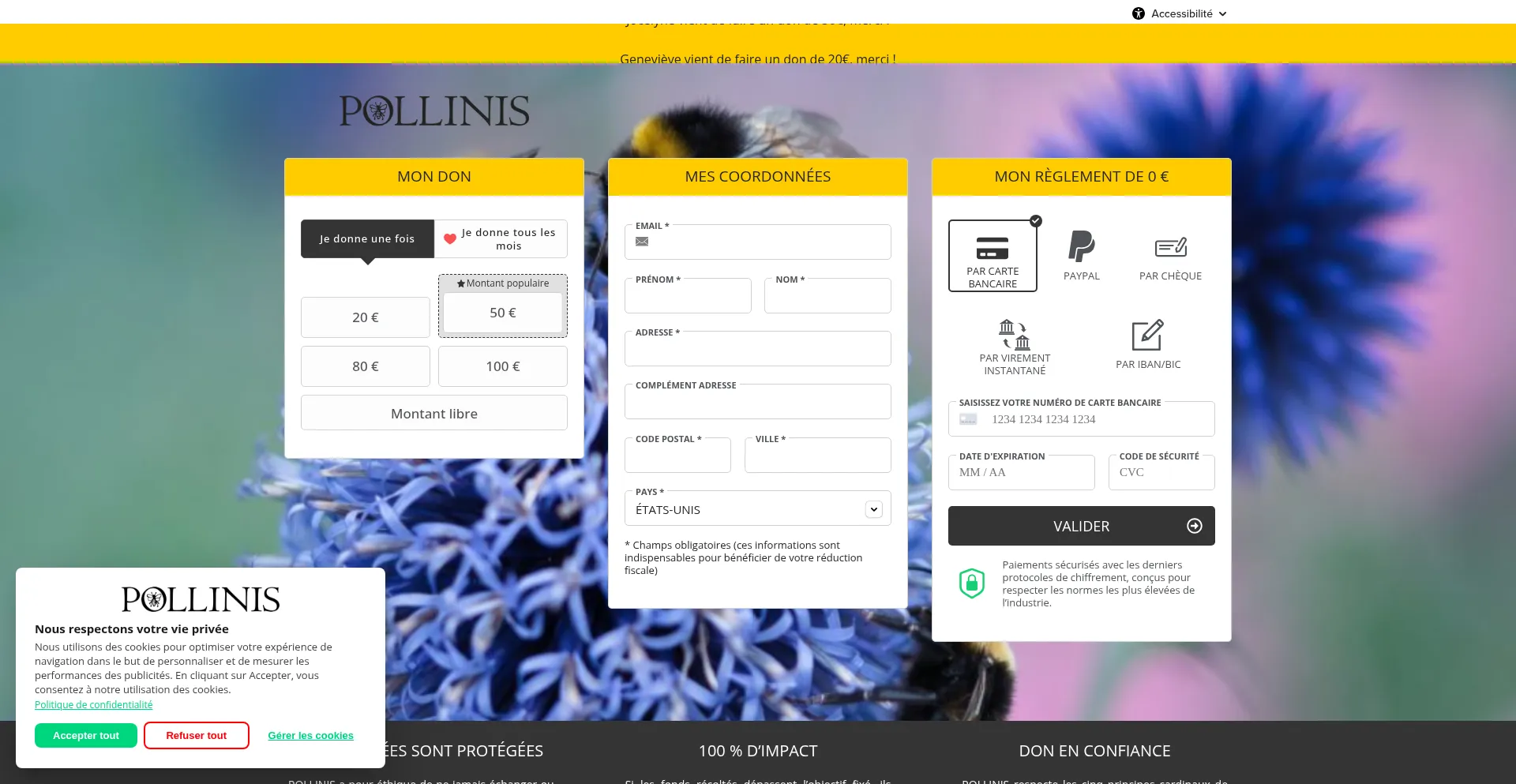Click the envelope icon in Email field
Image resolution: width=1516 pixels, height=784 pixels.
click(642, 242)
